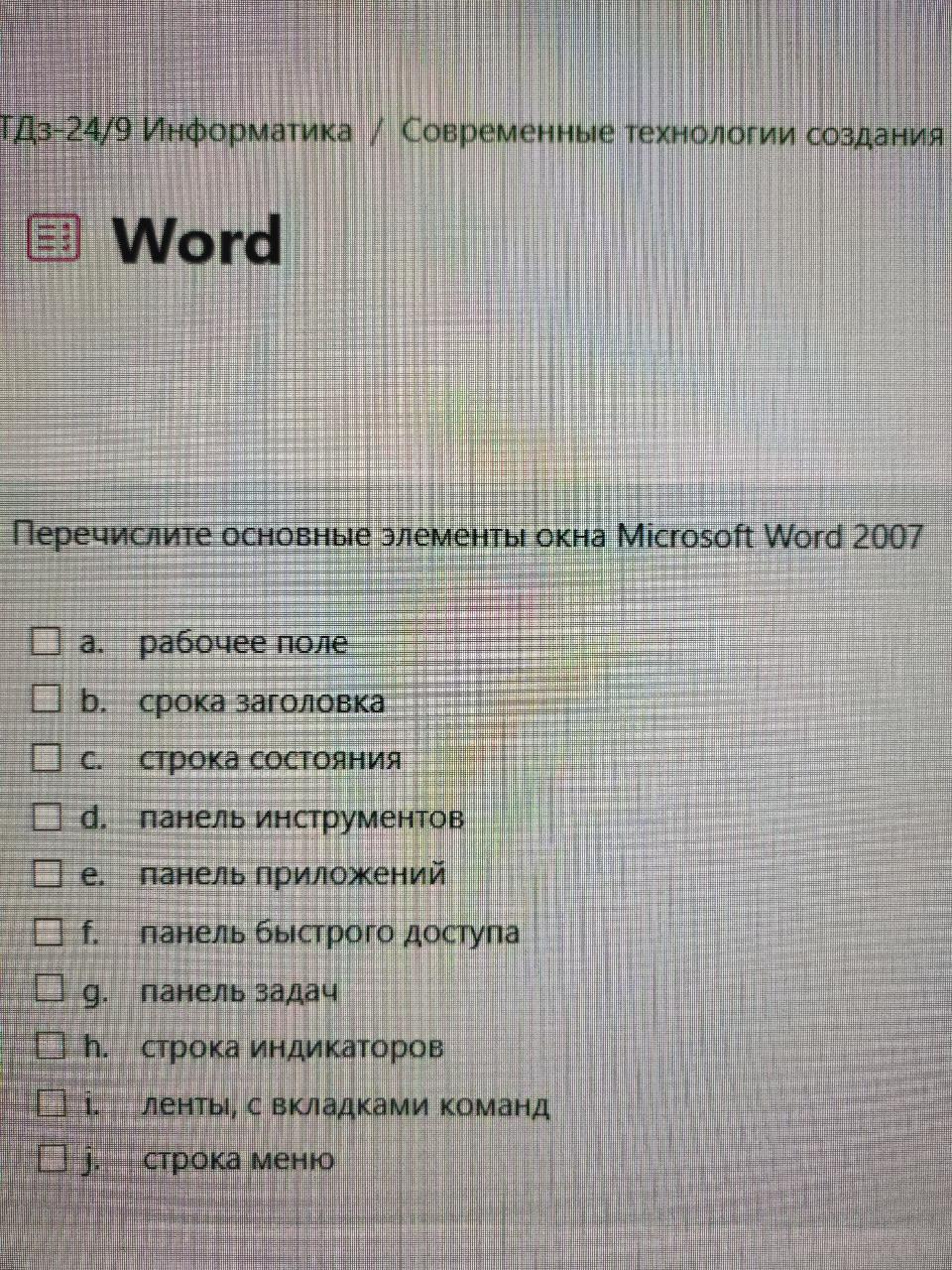The height and width of the screenshot is (1270, 952).
Task: Tick option g панель задач
Action: [x=50, y=988]
